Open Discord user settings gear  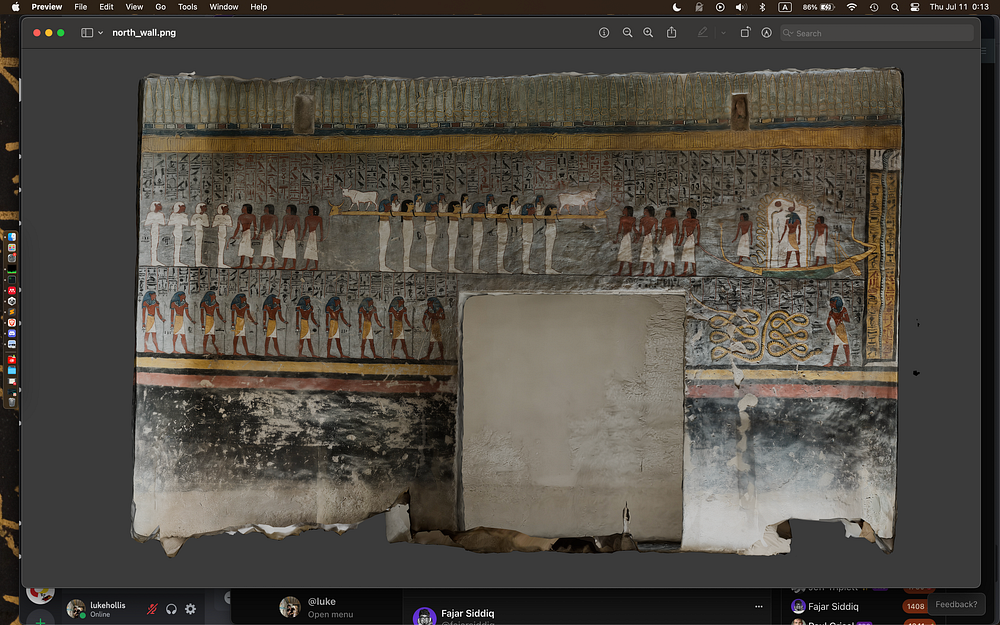tap(190, 609)
